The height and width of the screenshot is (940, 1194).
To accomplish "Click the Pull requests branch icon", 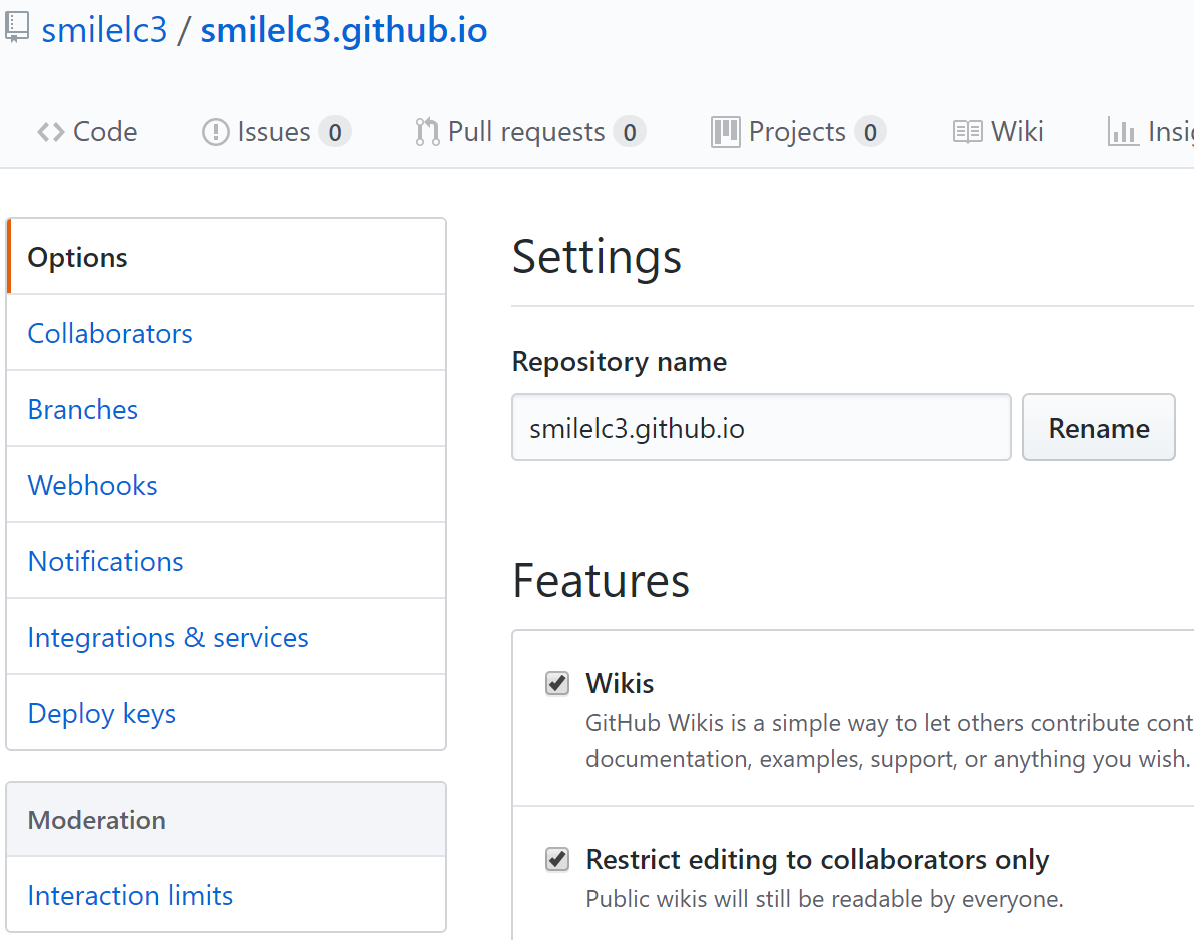I will click(426, 132).
